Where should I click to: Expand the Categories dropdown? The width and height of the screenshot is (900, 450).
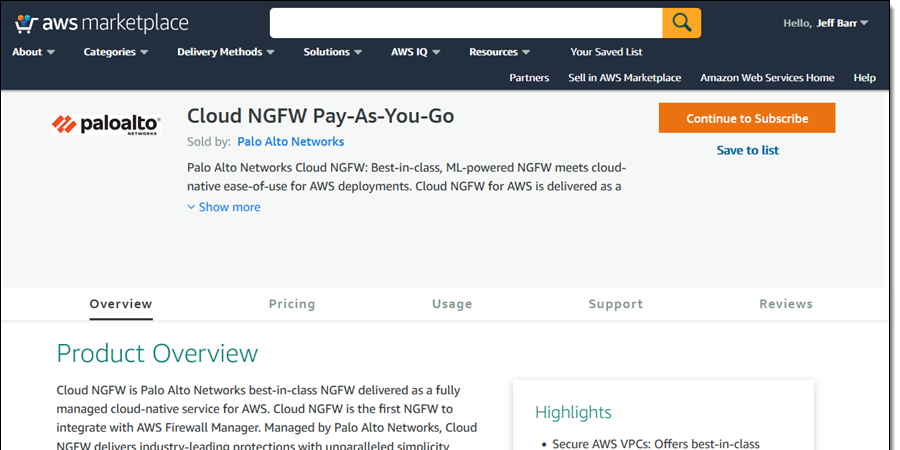point(116,52)
